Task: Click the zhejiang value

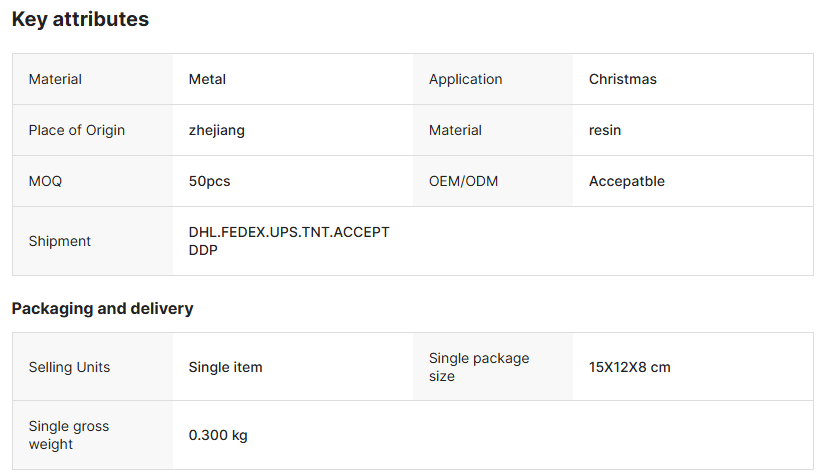Action: click(216, 130)
